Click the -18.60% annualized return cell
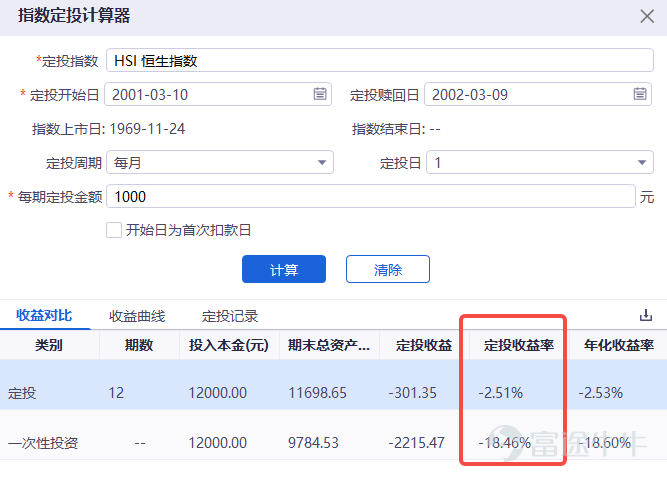Viewport: 667px width, 480px height. point(604,443)
